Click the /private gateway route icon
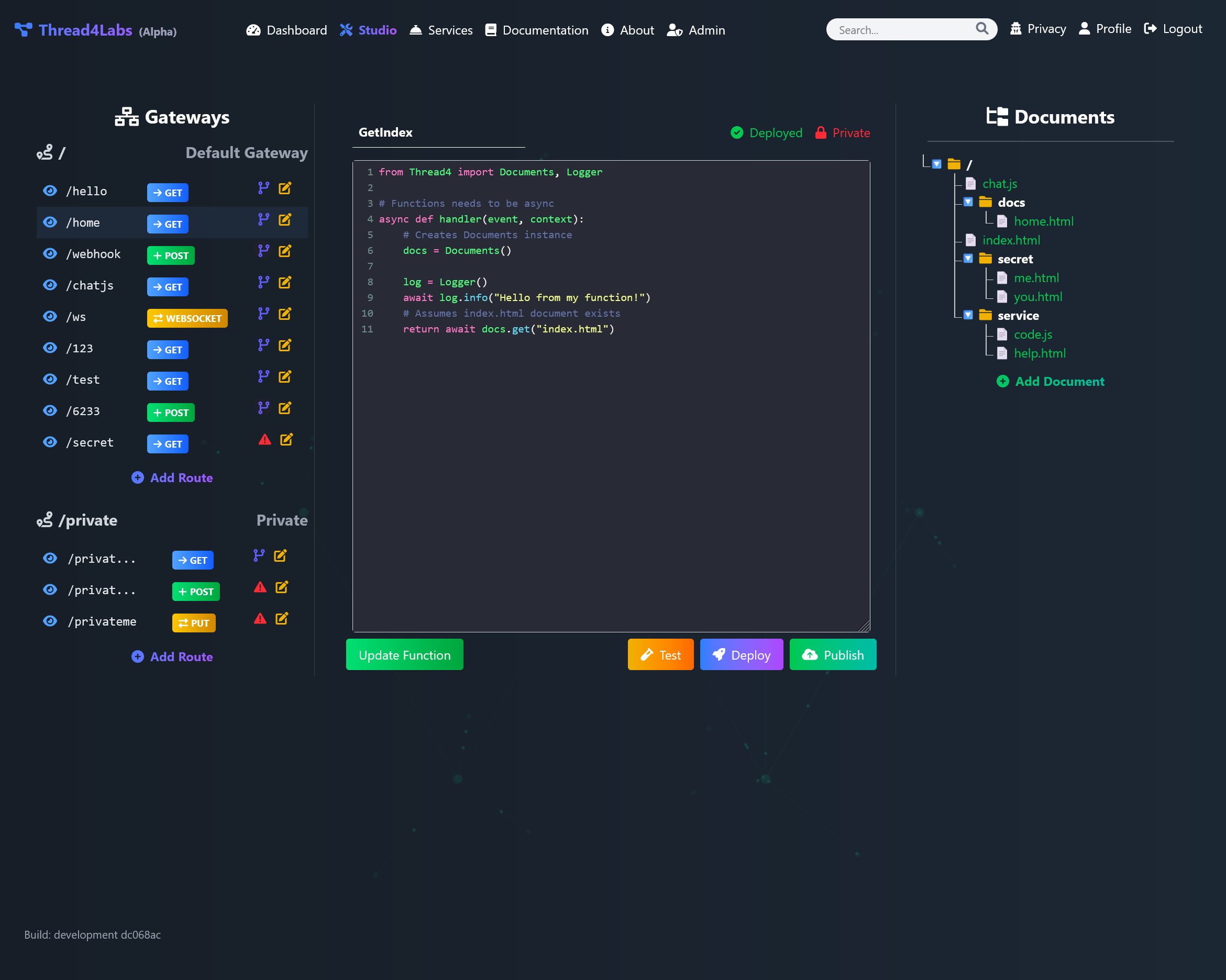The height and width of the screenshot is (980, 1226). click(x=45, y=519)
